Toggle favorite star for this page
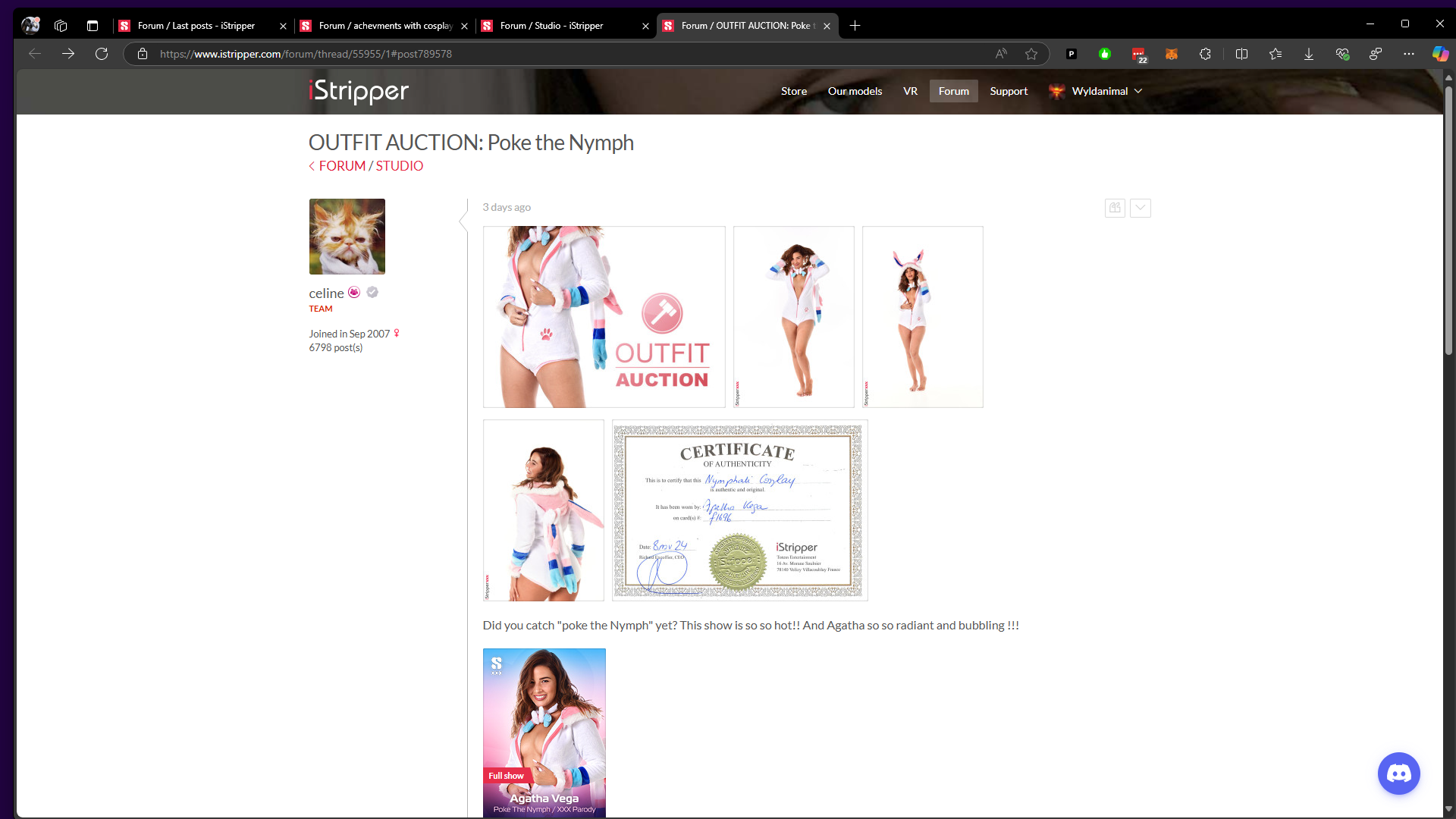The height and width of the screenshot is (819, 1456). 1031,54
